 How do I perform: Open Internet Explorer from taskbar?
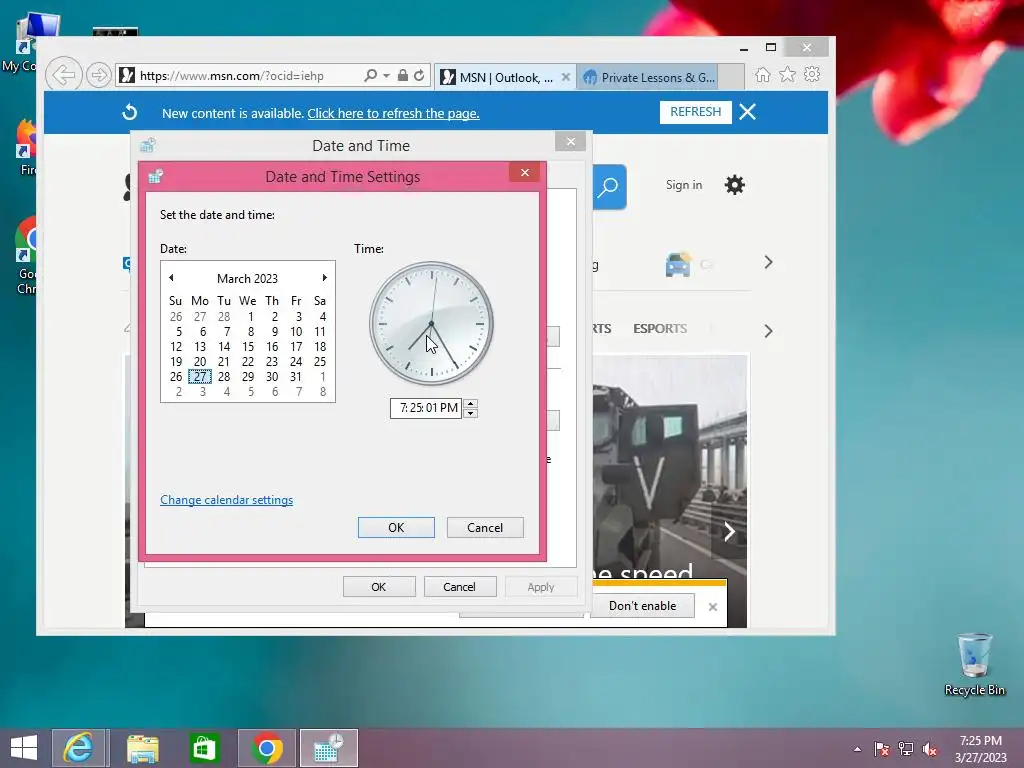click(x=78, y=748)
